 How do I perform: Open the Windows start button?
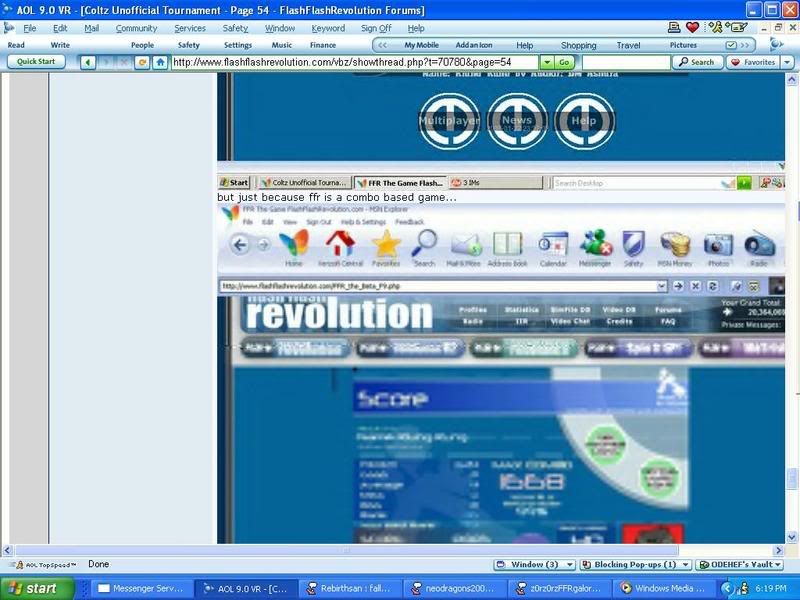click(36, 588)
